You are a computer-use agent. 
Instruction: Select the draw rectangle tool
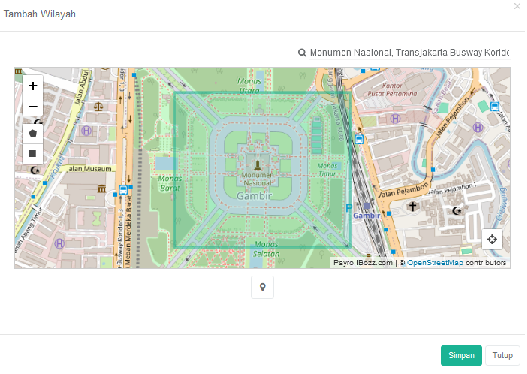pyautogui.click(x=33, y=154)
